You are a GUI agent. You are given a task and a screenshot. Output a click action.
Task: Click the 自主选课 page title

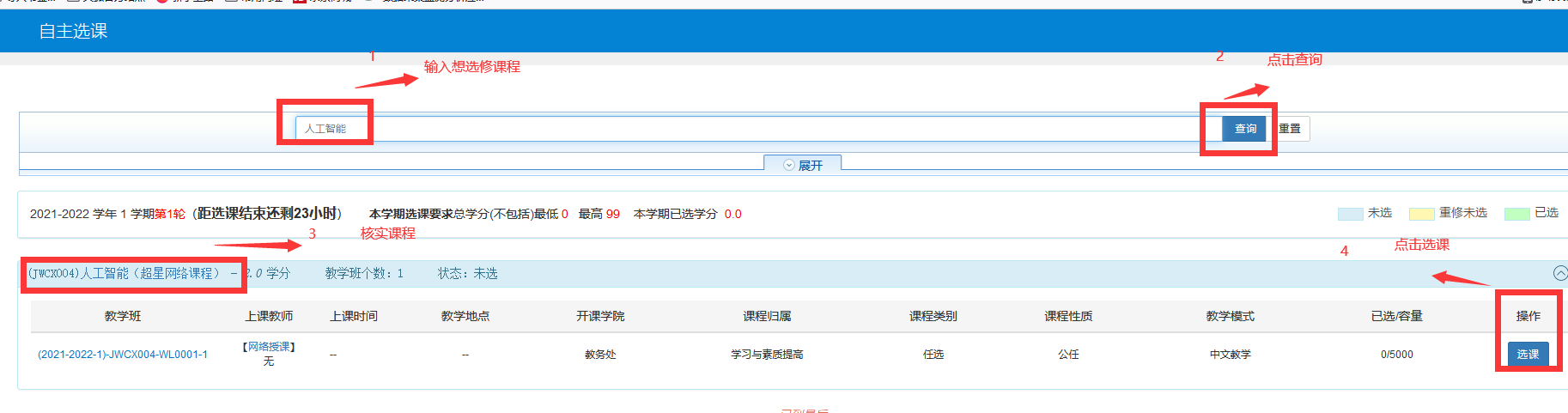click(x=73, y=31)
